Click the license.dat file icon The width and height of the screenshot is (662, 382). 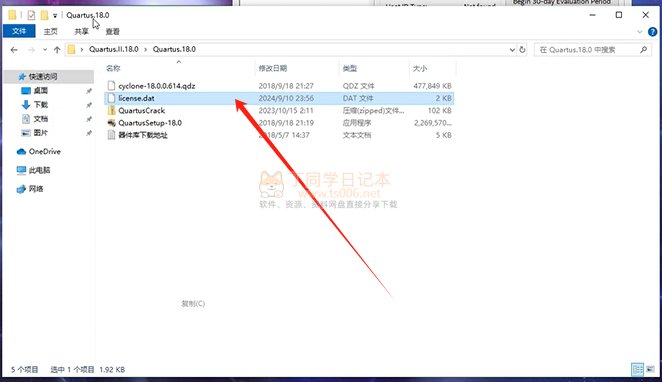[x=111, y=98]
